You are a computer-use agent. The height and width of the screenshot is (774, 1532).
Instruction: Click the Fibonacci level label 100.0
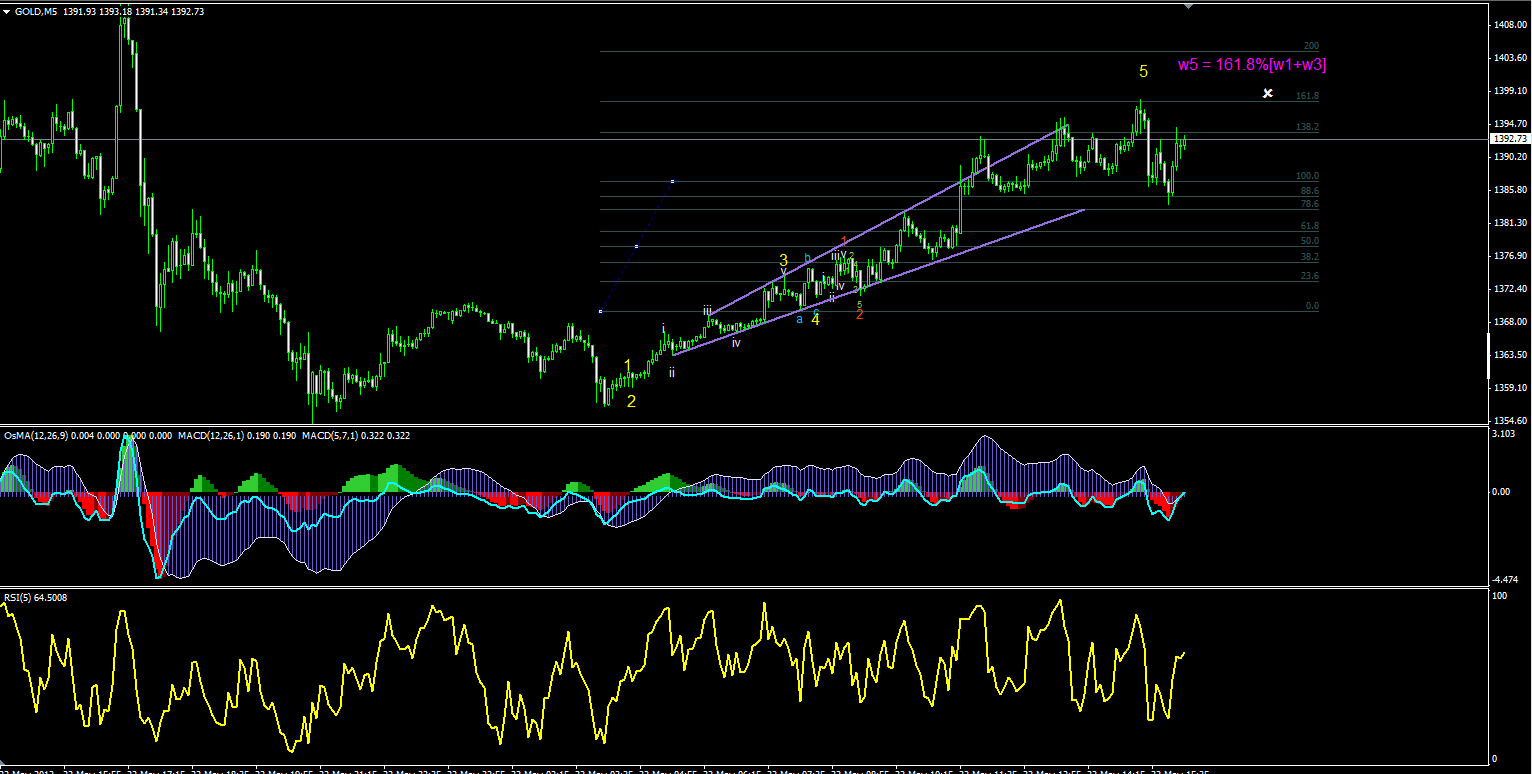point(1307,176)
